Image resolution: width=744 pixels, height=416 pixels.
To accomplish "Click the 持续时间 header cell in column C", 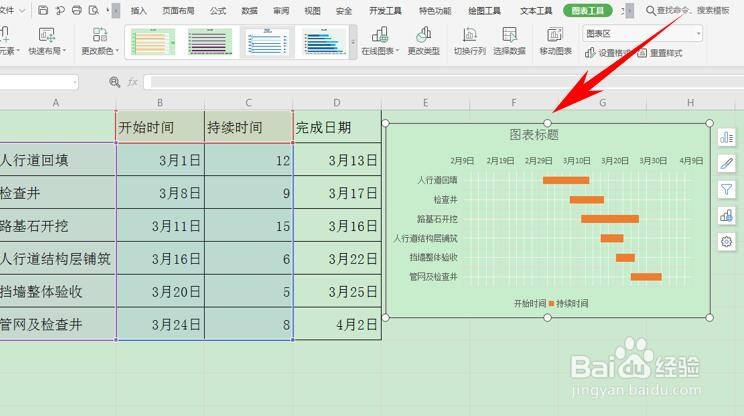I will (x=249, y=127).
